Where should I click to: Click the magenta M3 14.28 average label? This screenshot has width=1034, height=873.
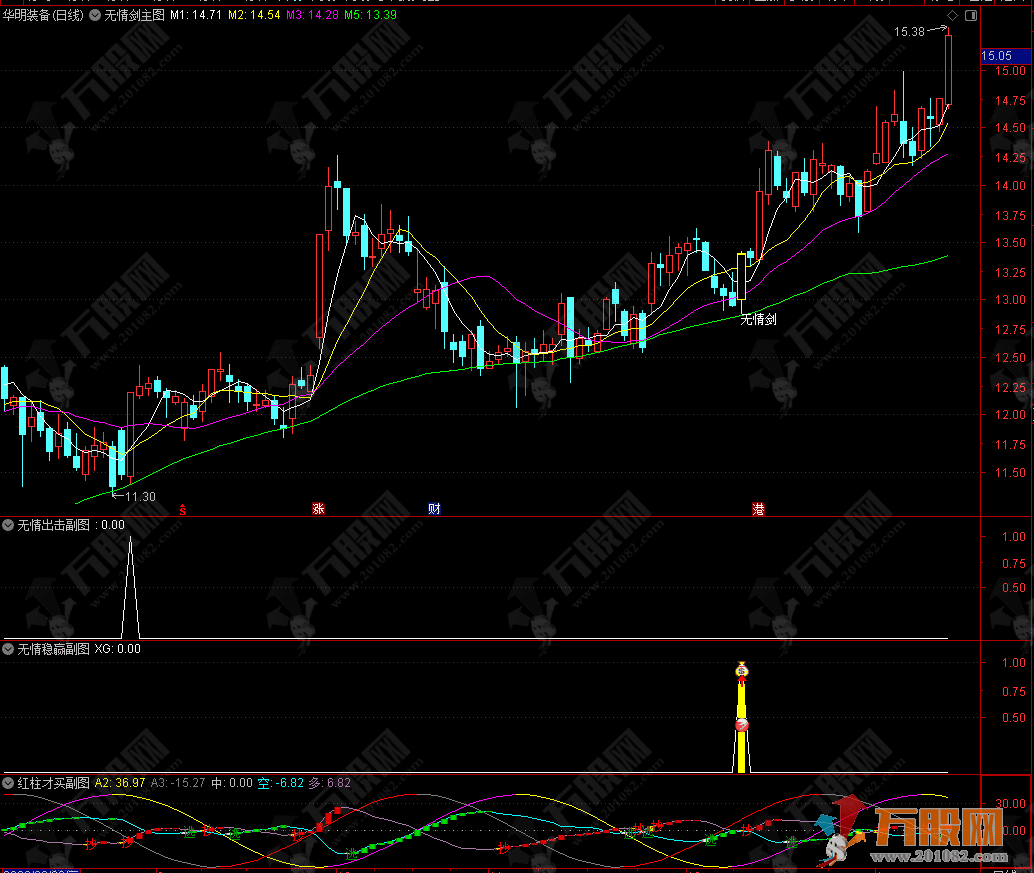point(312,16)
